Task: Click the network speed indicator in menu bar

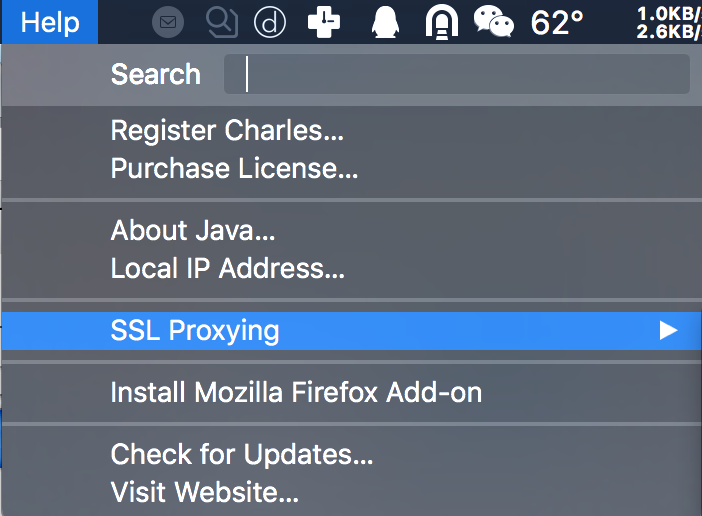Action: (x=667, y=21)
